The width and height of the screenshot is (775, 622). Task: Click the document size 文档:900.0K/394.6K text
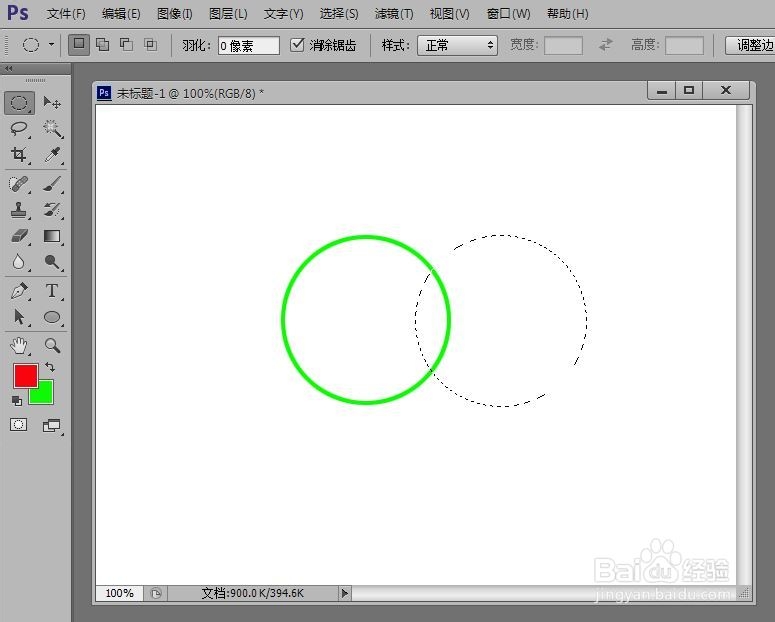[x=252, y=593]
